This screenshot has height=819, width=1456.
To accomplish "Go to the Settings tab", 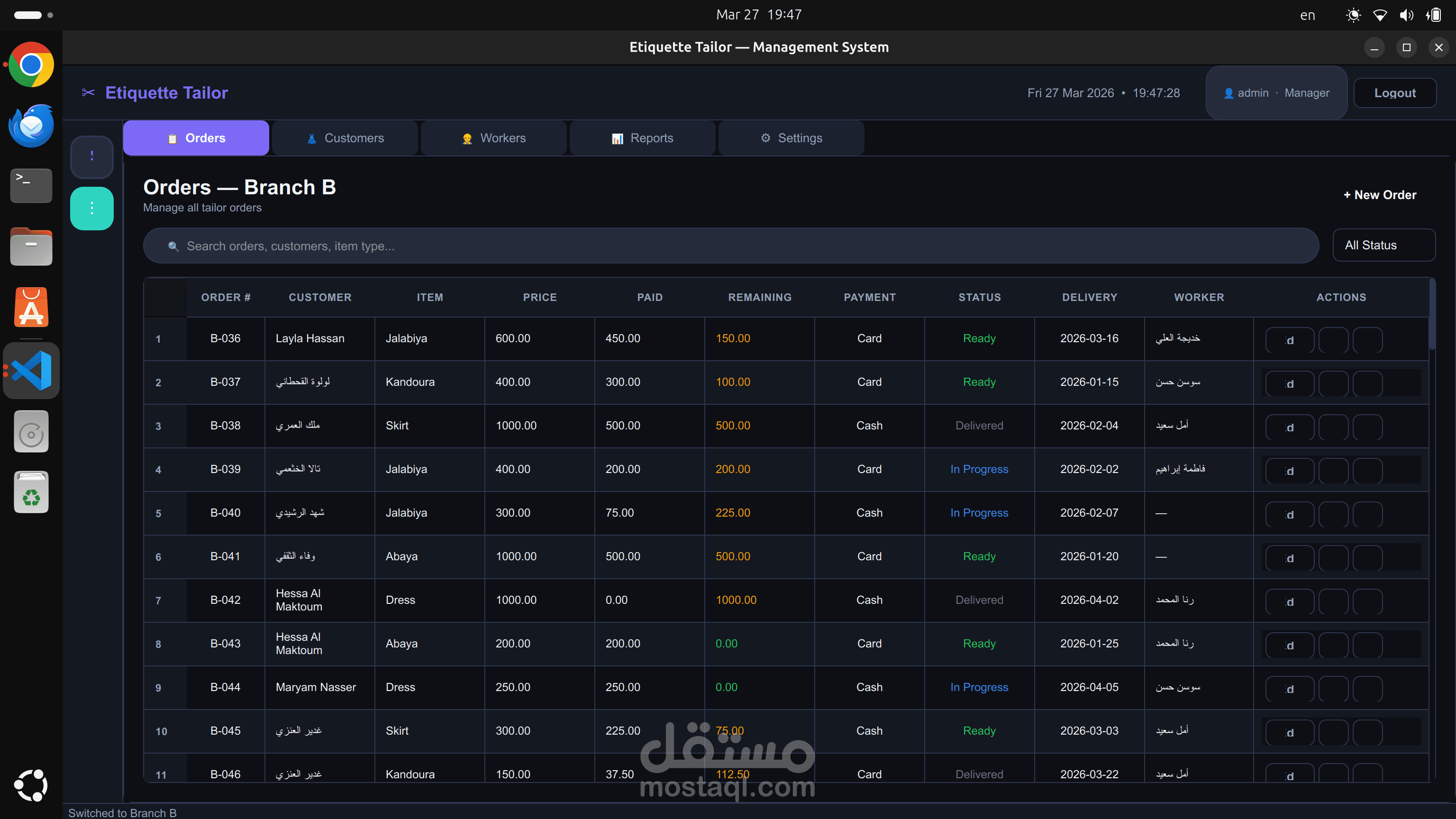I will click(791, 138).
